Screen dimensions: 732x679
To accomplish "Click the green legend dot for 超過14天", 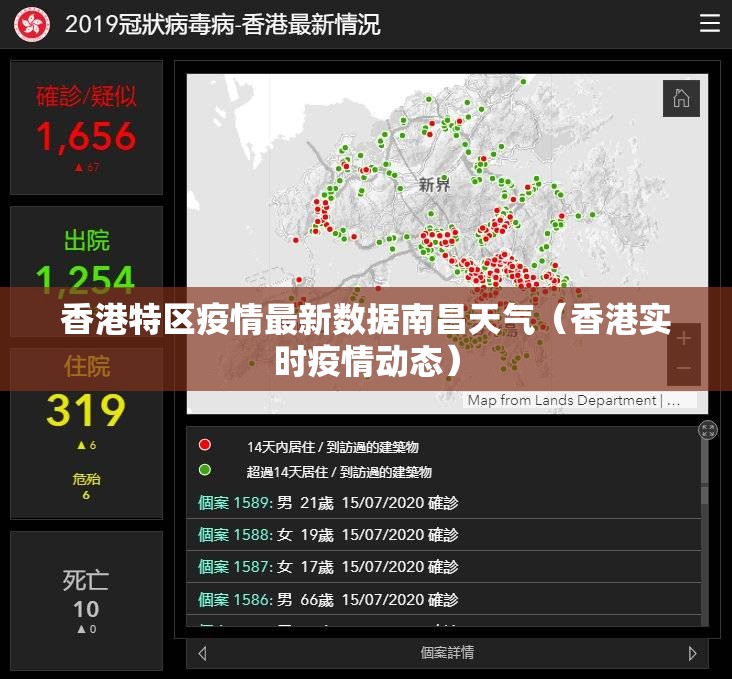I will tap(205, 470).
